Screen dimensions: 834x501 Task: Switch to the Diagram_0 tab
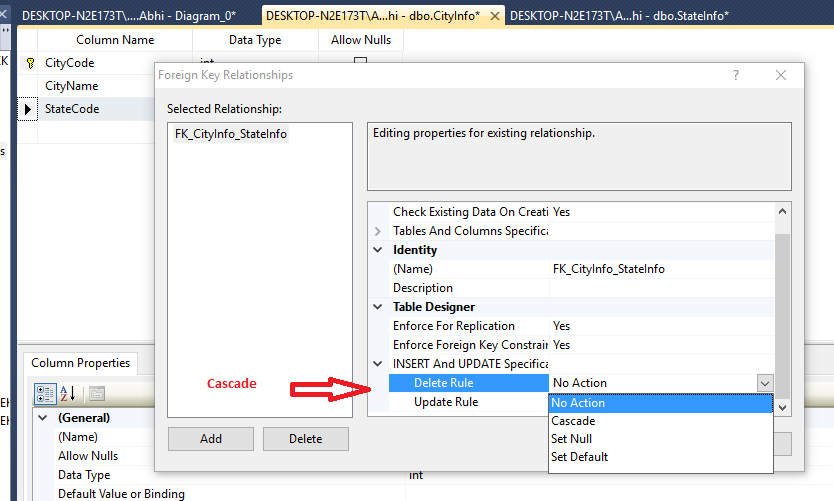coord(129,15)
